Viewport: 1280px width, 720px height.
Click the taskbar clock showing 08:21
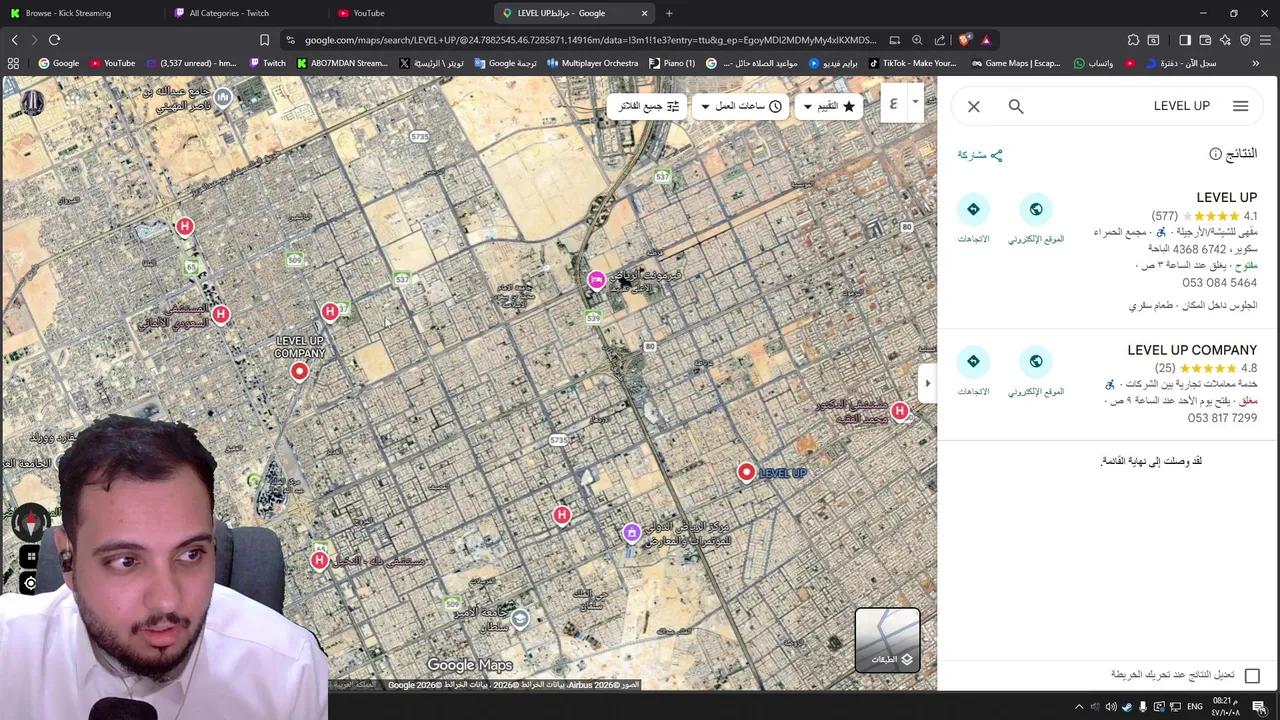pos(1225,707)
